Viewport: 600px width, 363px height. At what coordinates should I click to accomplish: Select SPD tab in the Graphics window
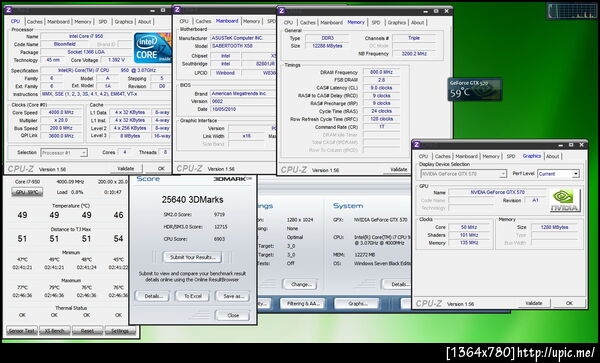click(x=511, y=156)
